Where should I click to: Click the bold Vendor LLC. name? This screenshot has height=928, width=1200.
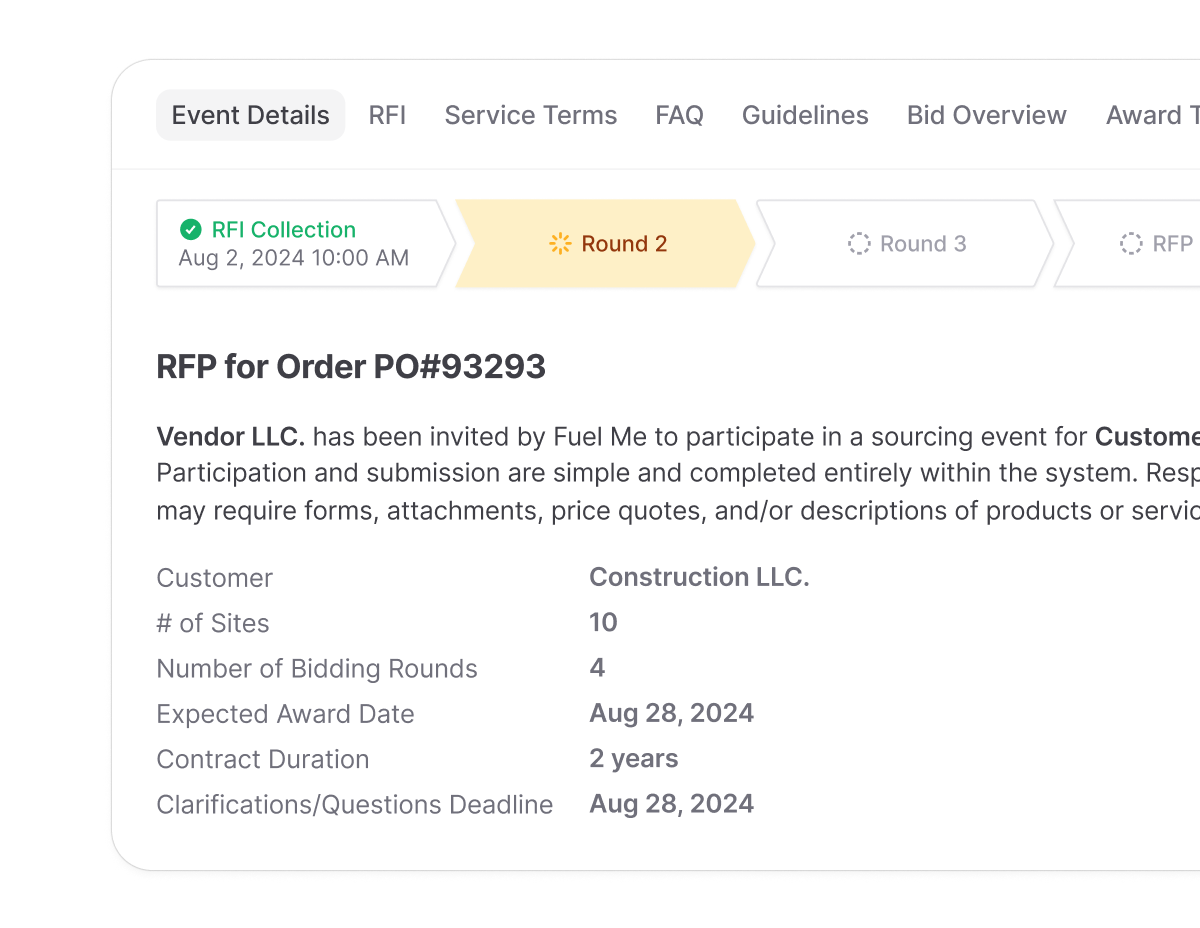(231, 437)
